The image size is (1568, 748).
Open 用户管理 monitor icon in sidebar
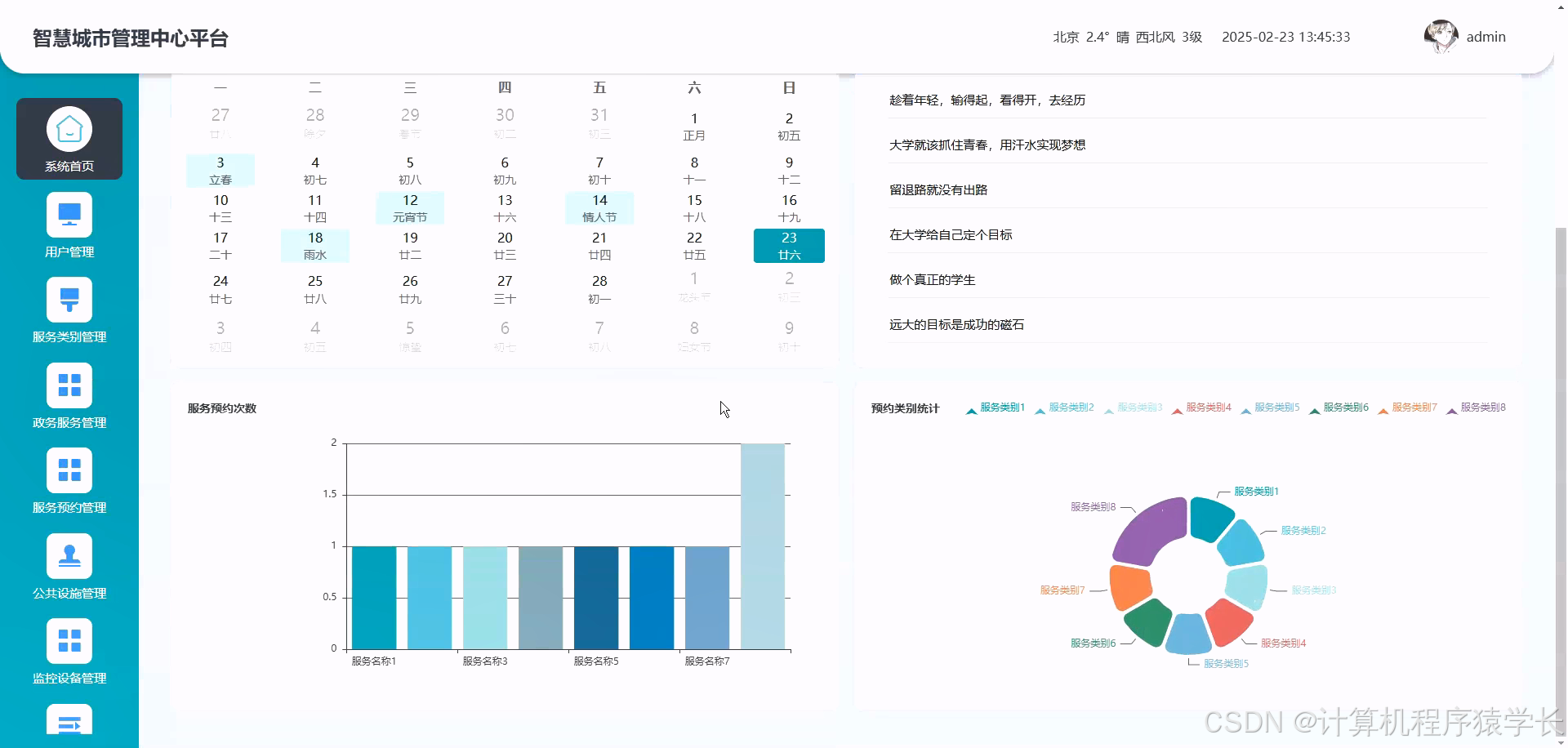[x=69, y=215]
